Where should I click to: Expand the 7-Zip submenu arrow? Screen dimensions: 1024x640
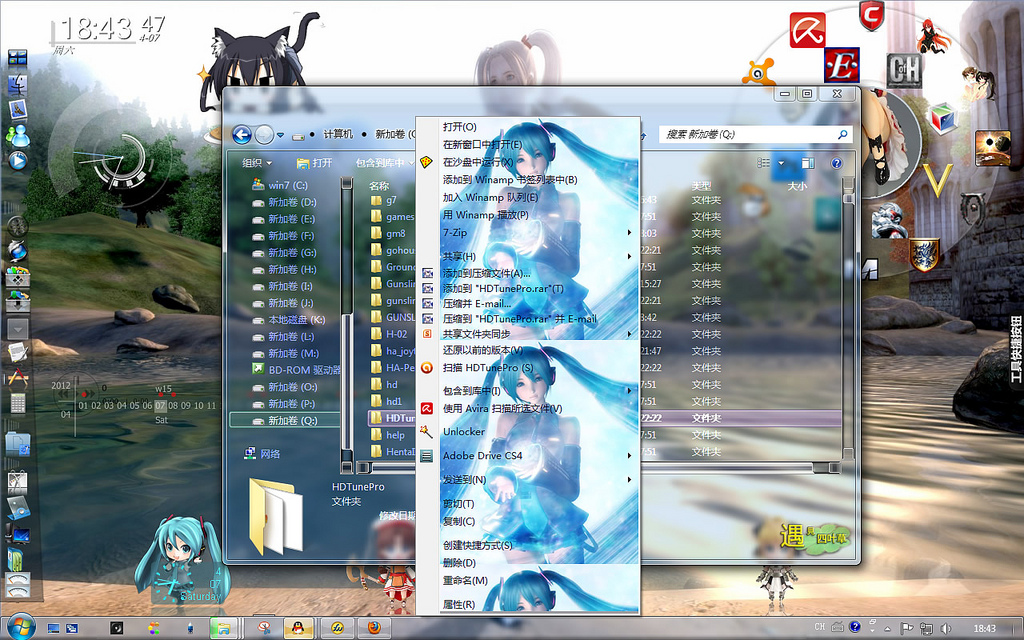point(630,232)
